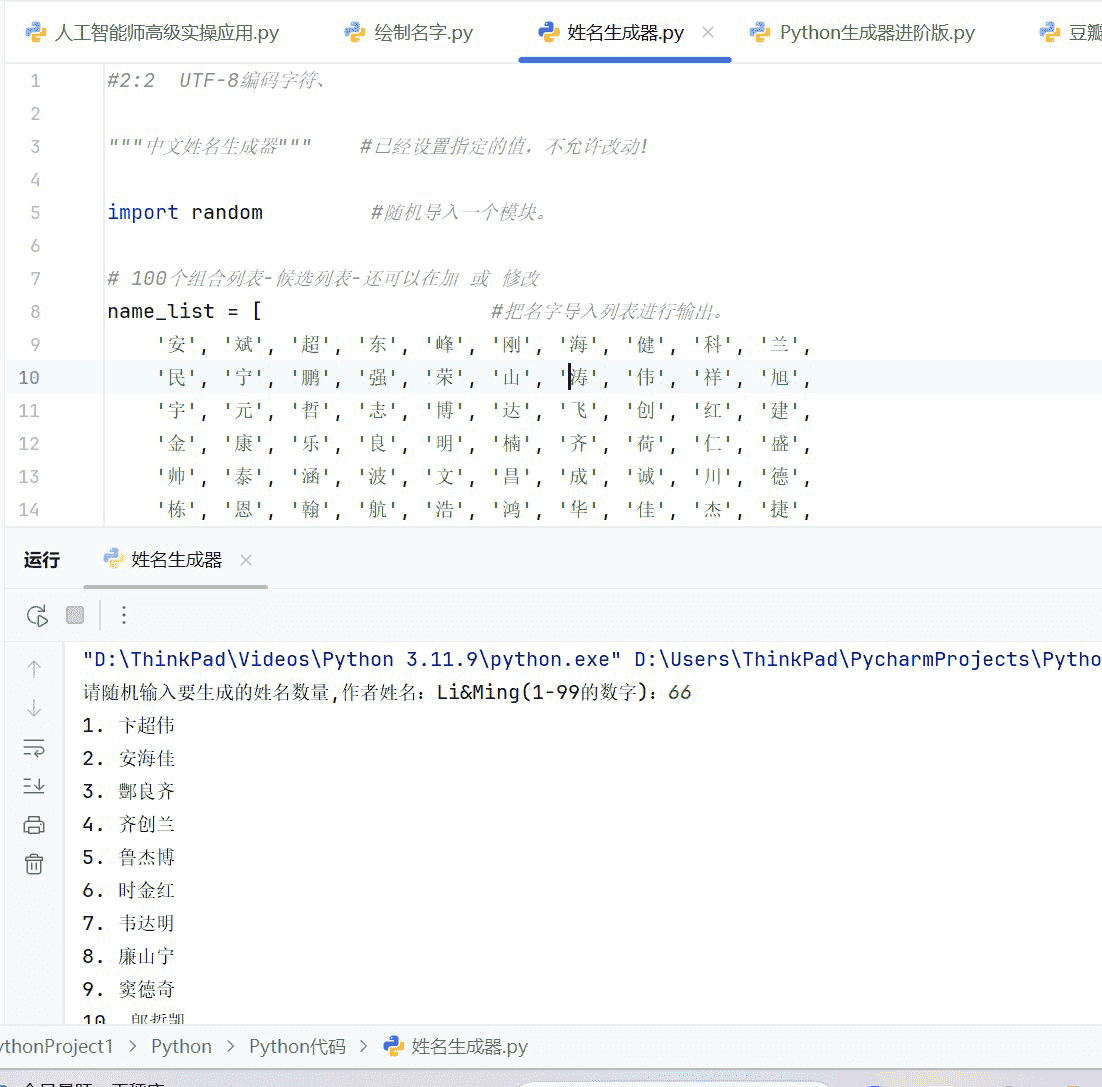Click output line 9. 窦德奇
This screenshot has height=1087, width=1102.
coord(129,989)
